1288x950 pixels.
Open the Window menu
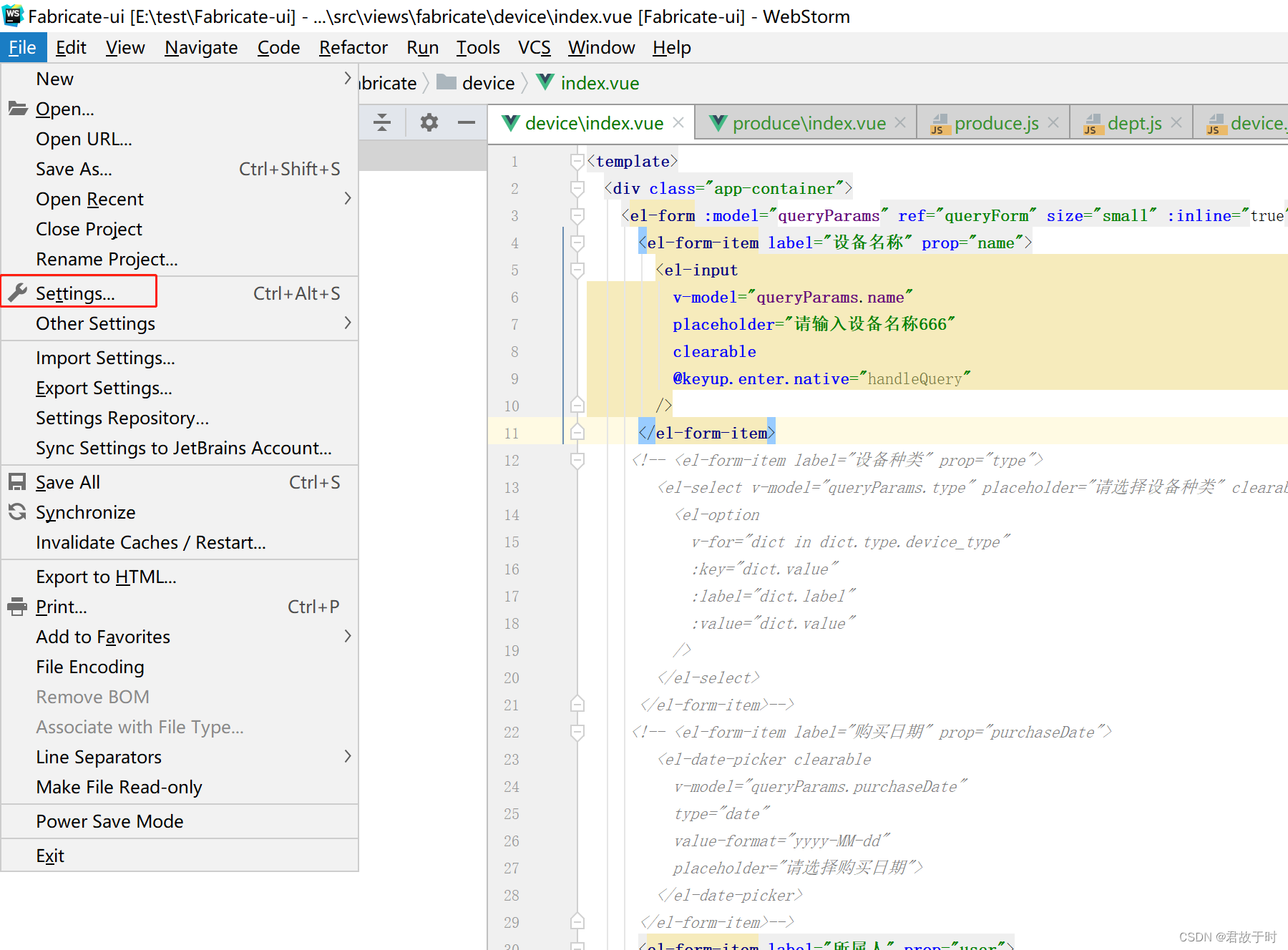[601, 48]
